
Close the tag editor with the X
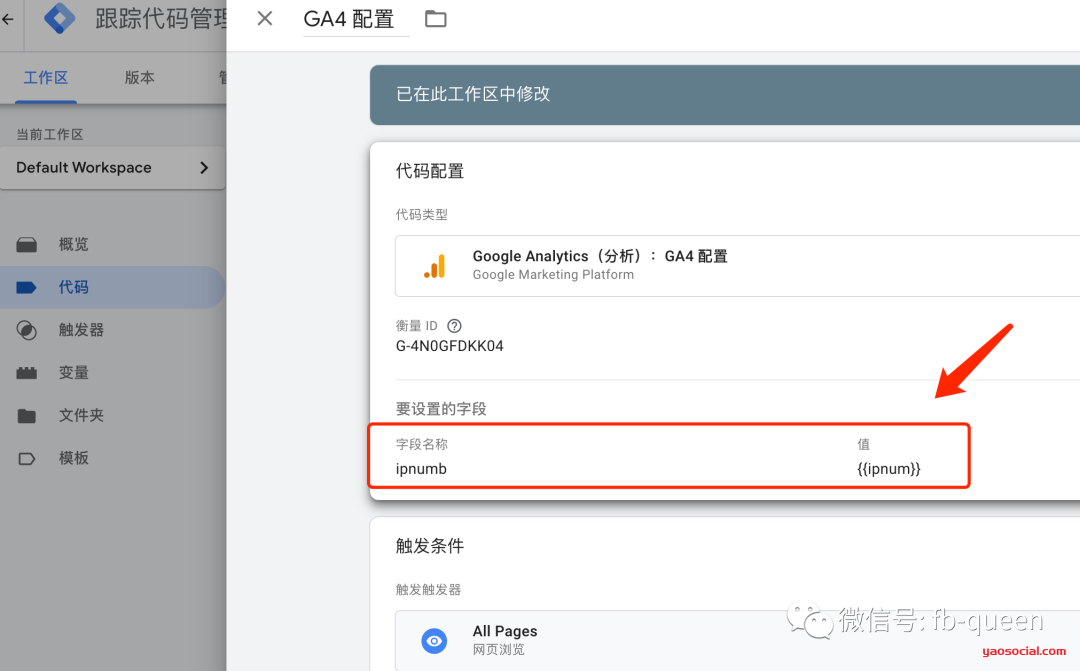click(263, 18)
